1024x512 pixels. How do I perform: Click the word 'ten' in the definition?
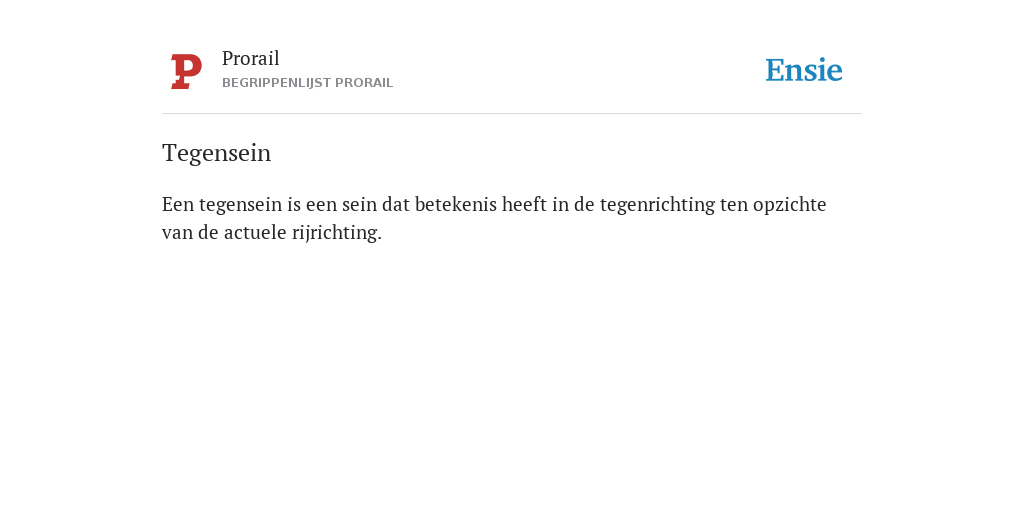click(x=734, y=204)
